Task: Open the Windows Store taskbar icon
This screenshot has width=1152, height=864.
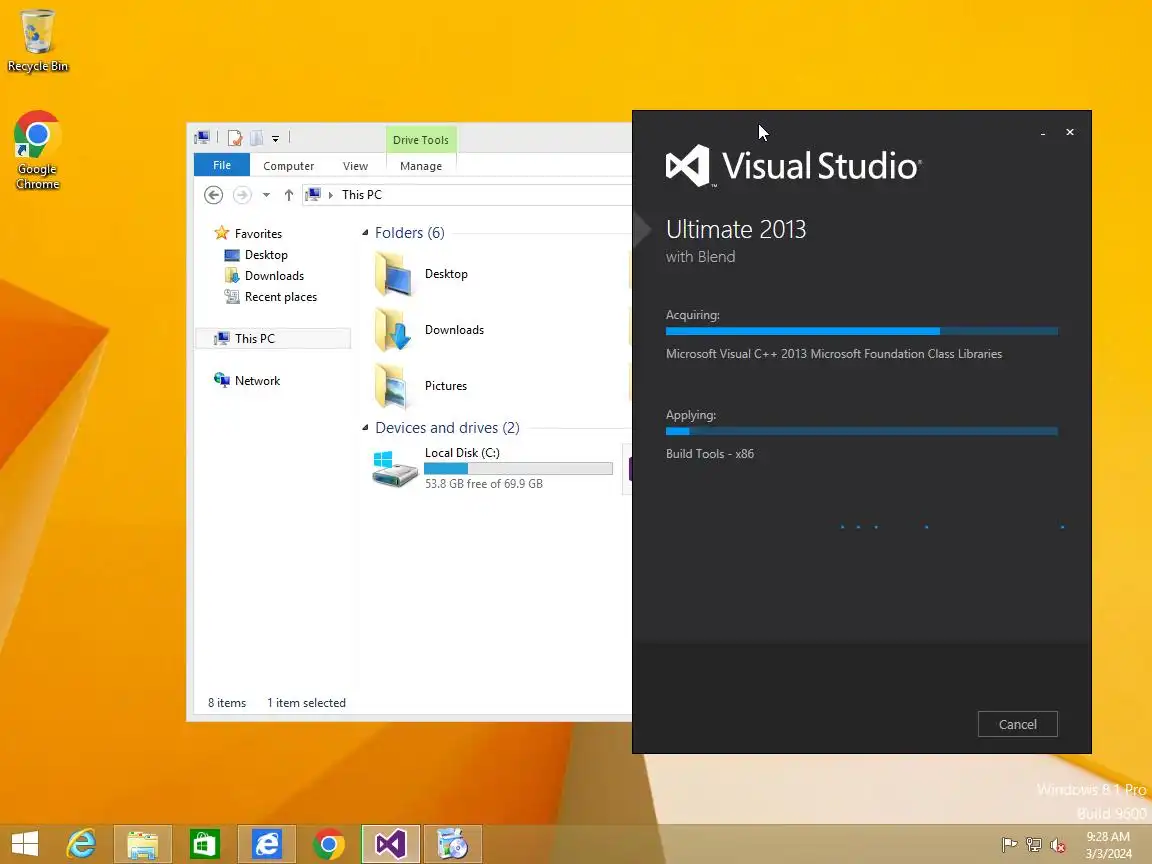Action: pos(204,844)
